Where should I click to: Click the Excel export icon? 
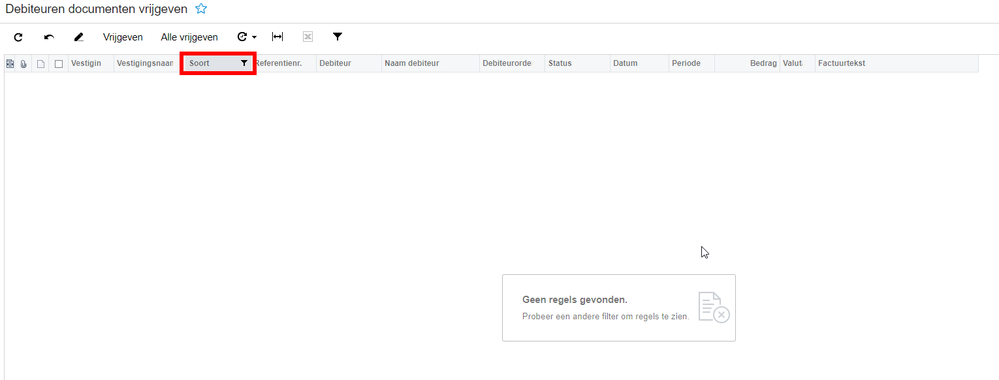click(x=308, y=37)
